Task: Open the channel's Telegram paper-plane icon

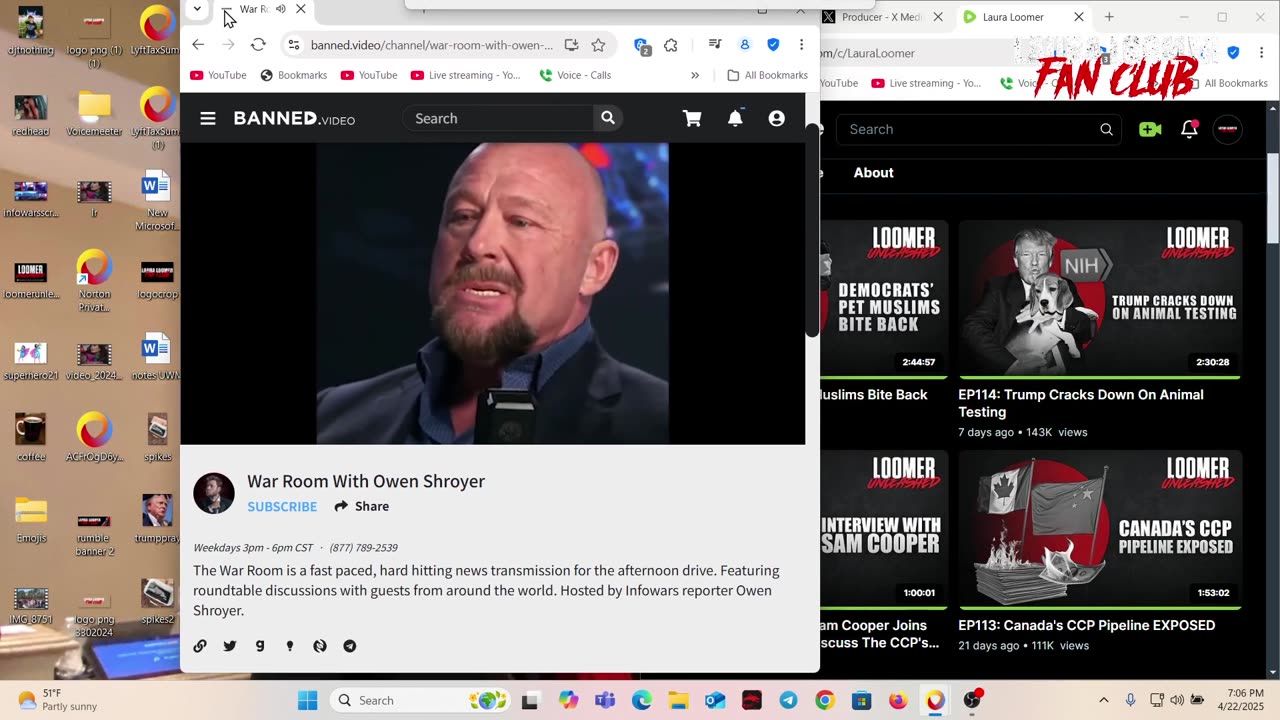Action: tap(350, 646)
